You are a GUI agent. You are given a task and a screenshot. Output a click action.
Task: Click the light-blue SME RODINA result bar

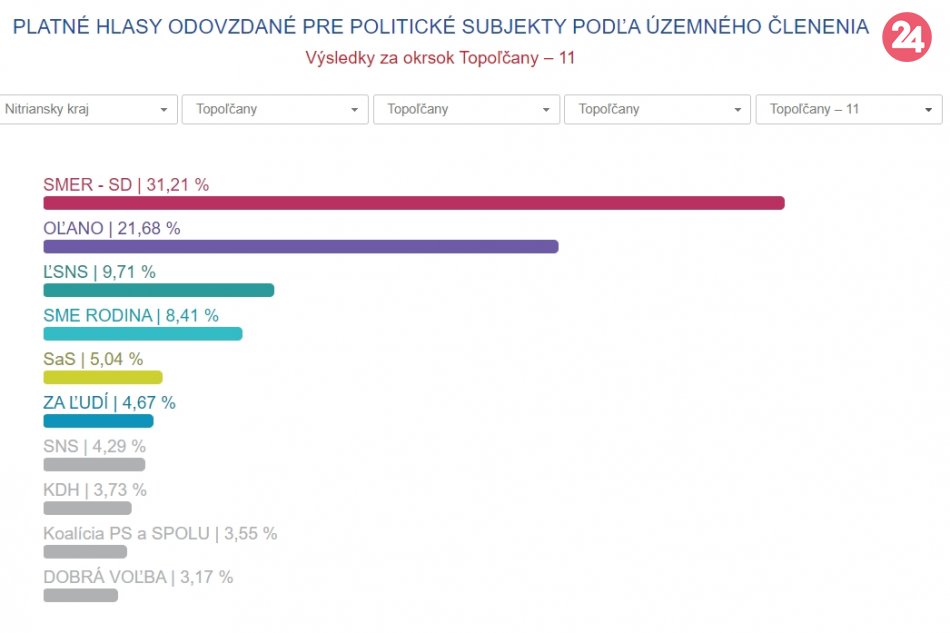tap(142, 334)
